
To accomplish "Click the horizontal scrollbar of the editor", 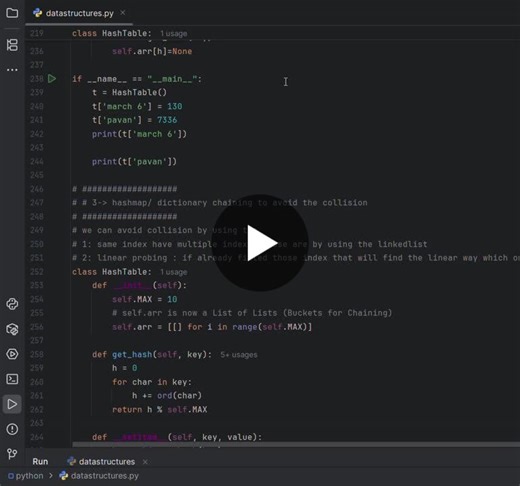I will tap(296, 444).
